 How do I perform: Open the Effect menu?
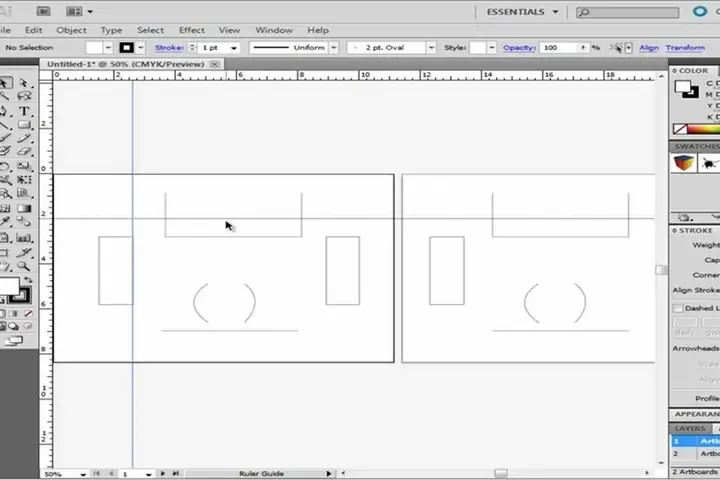tap(191, 30)
